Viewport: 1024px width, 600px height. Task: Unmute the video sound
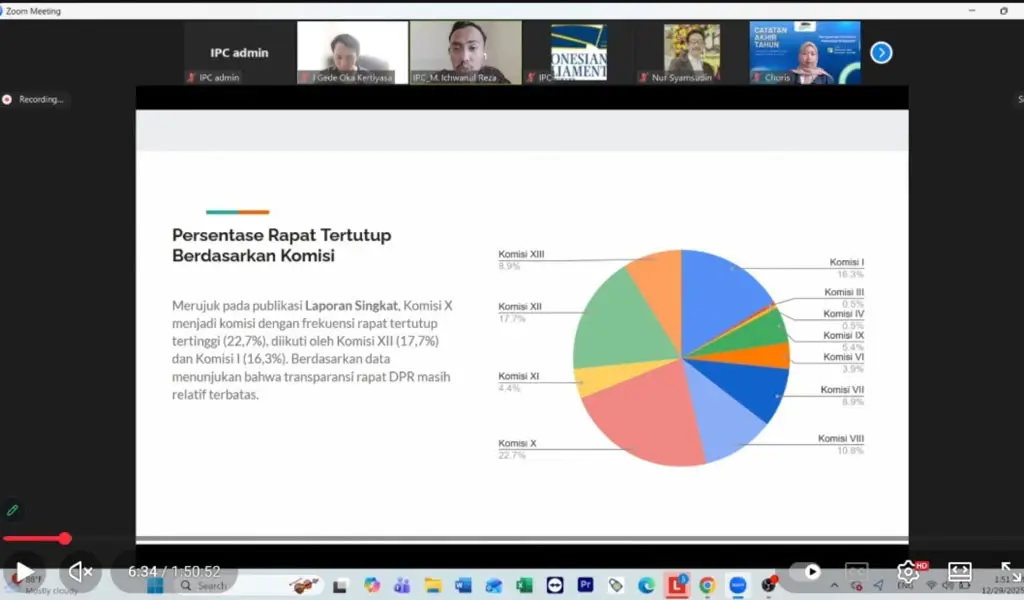(x=80, y=571)
